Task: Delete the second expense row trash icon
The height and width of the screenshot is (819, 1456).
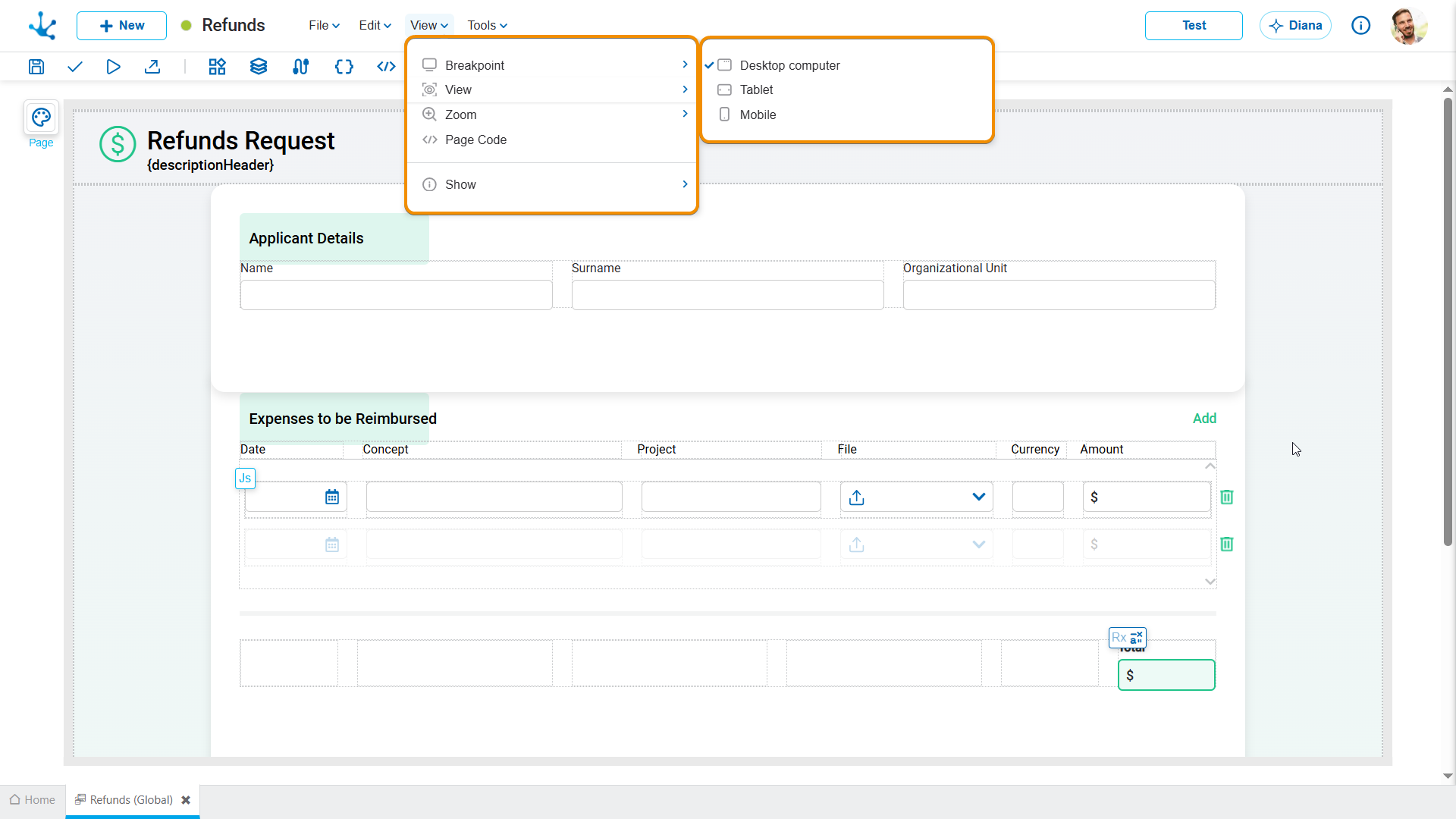Action: pos(1227,544)
